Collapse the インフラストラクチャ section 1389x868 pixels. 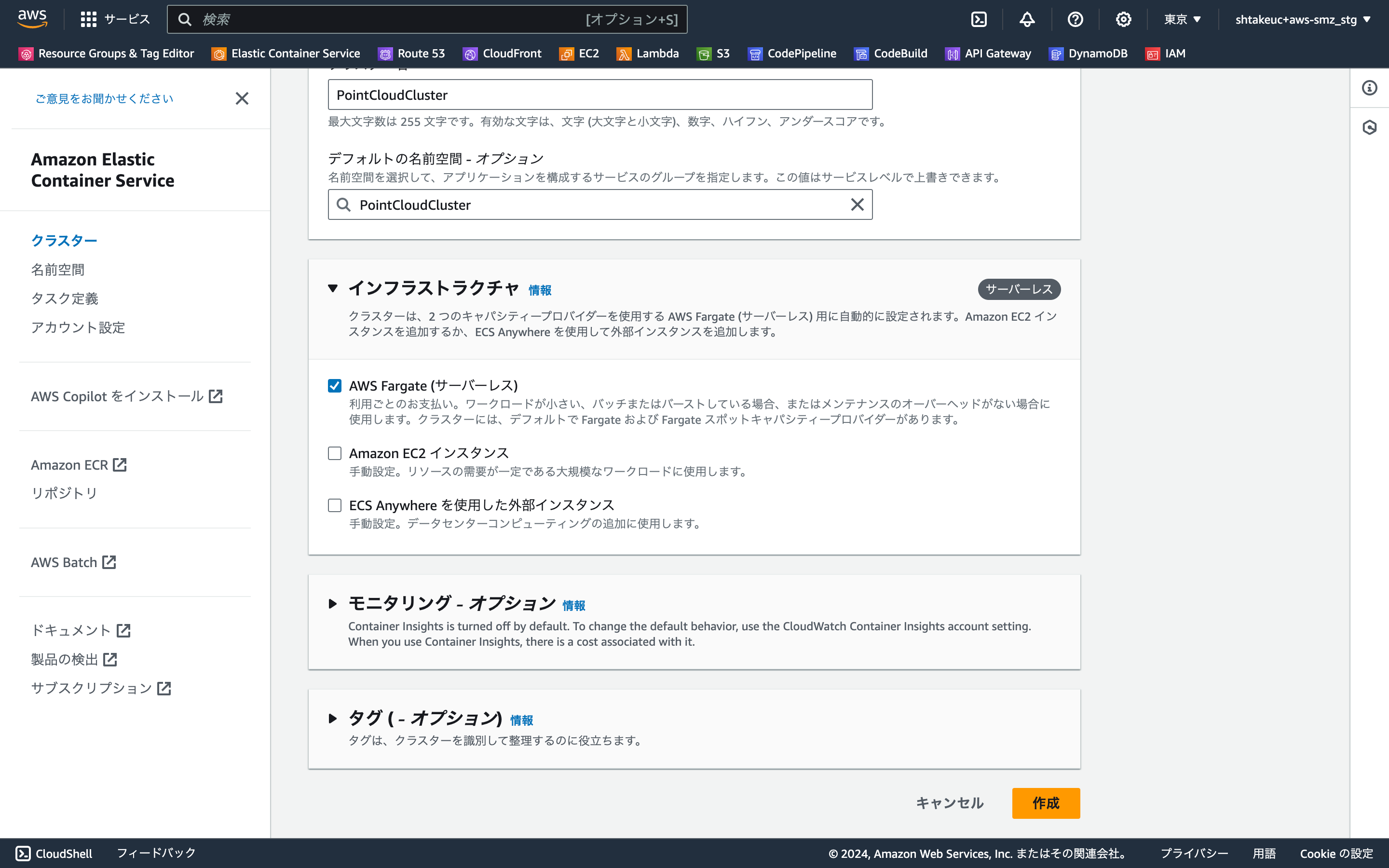tap(332, 288)
